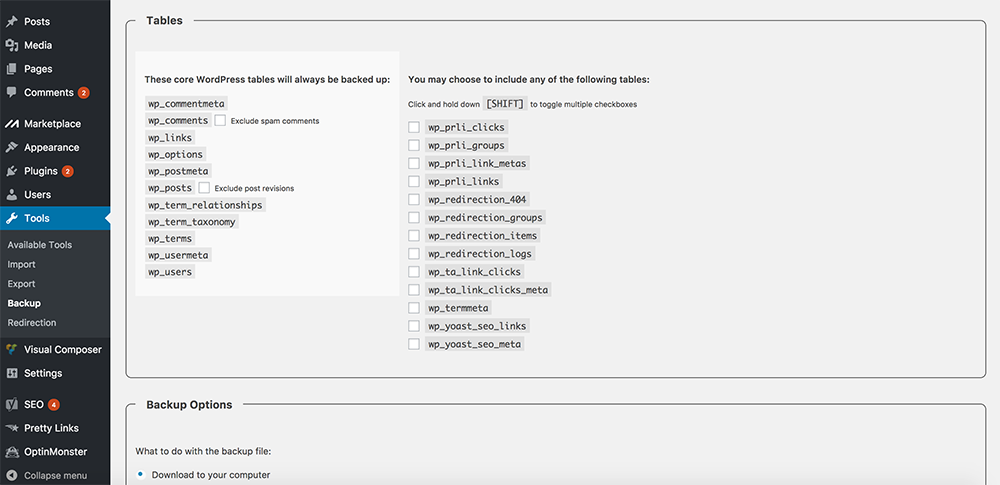
Task: Go to Available Tools submenu
Action: pos(40,245)
